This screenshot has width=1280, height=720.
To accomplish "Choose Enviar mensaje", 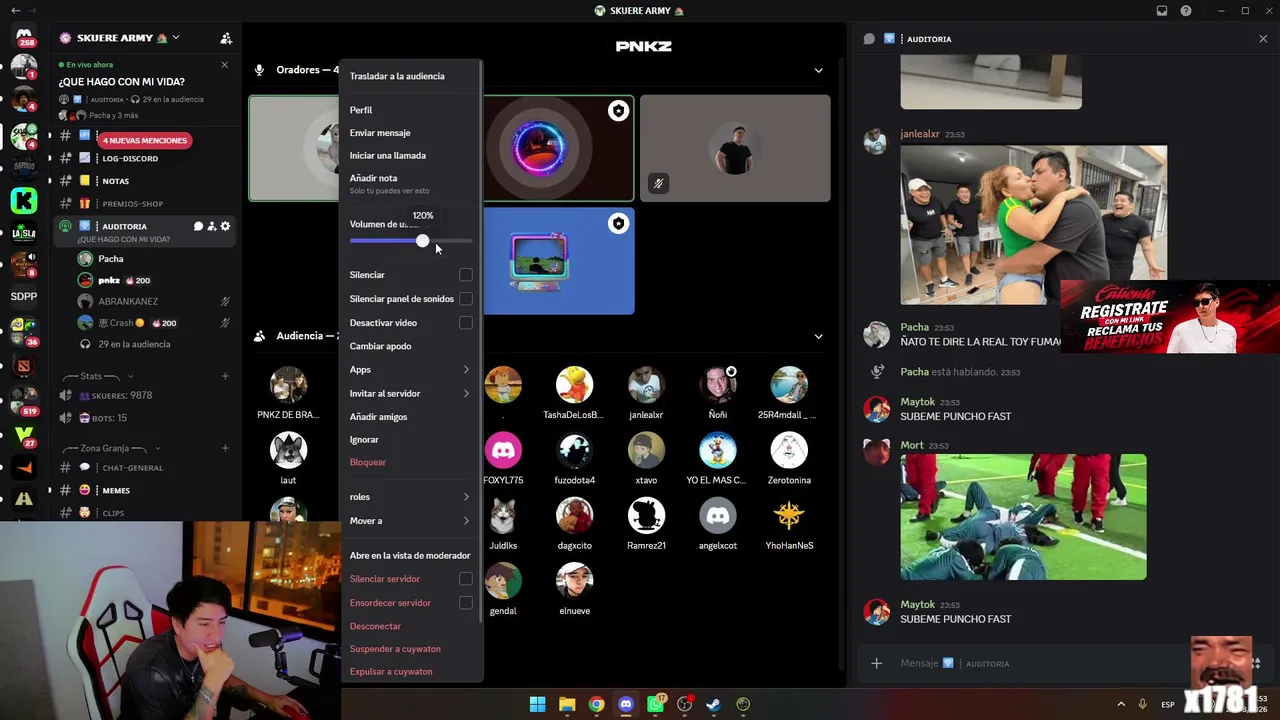I will click(380, 133).
